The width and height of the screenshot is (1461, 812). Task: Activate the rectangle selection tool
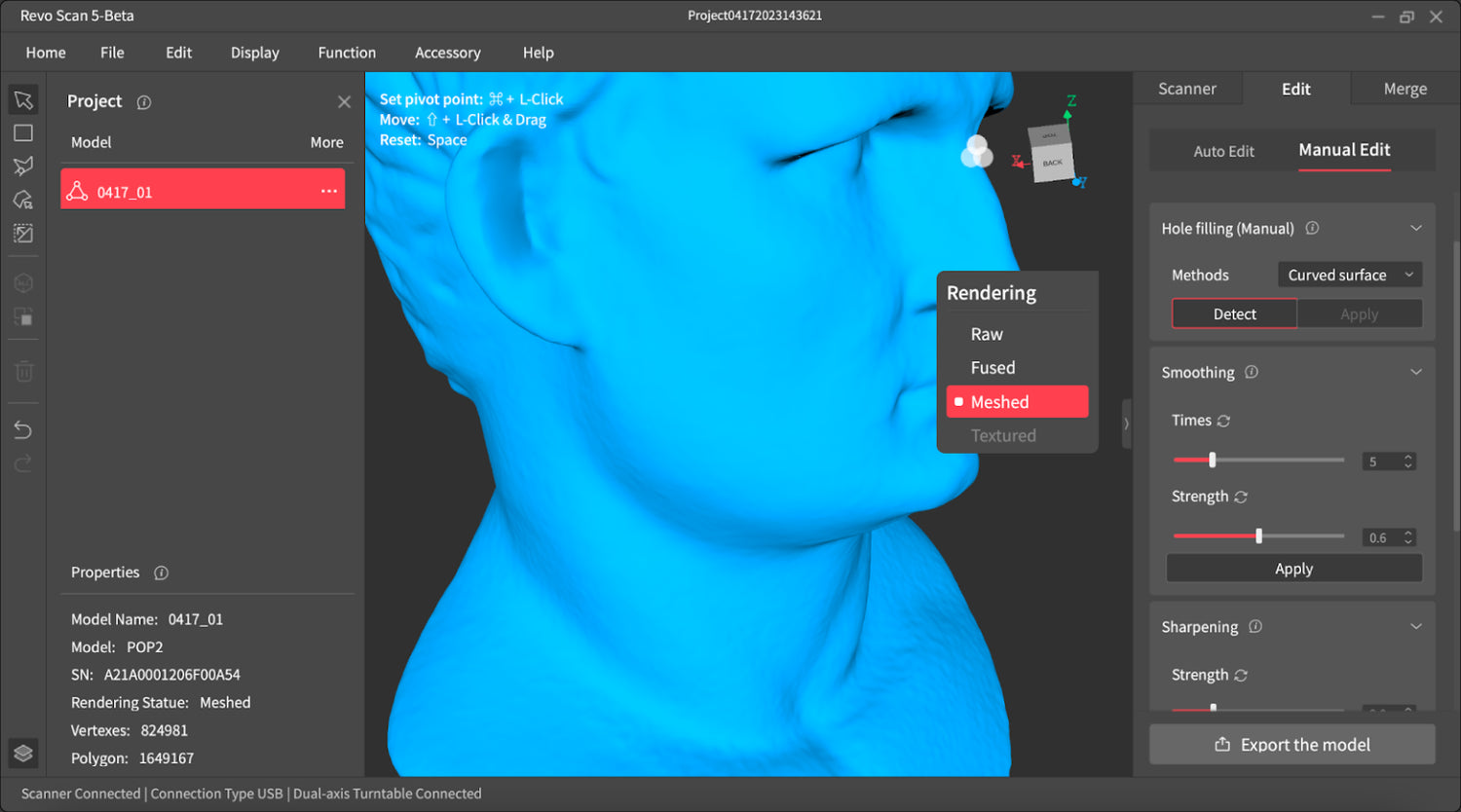pyautogui.click(x=22, y=132)
